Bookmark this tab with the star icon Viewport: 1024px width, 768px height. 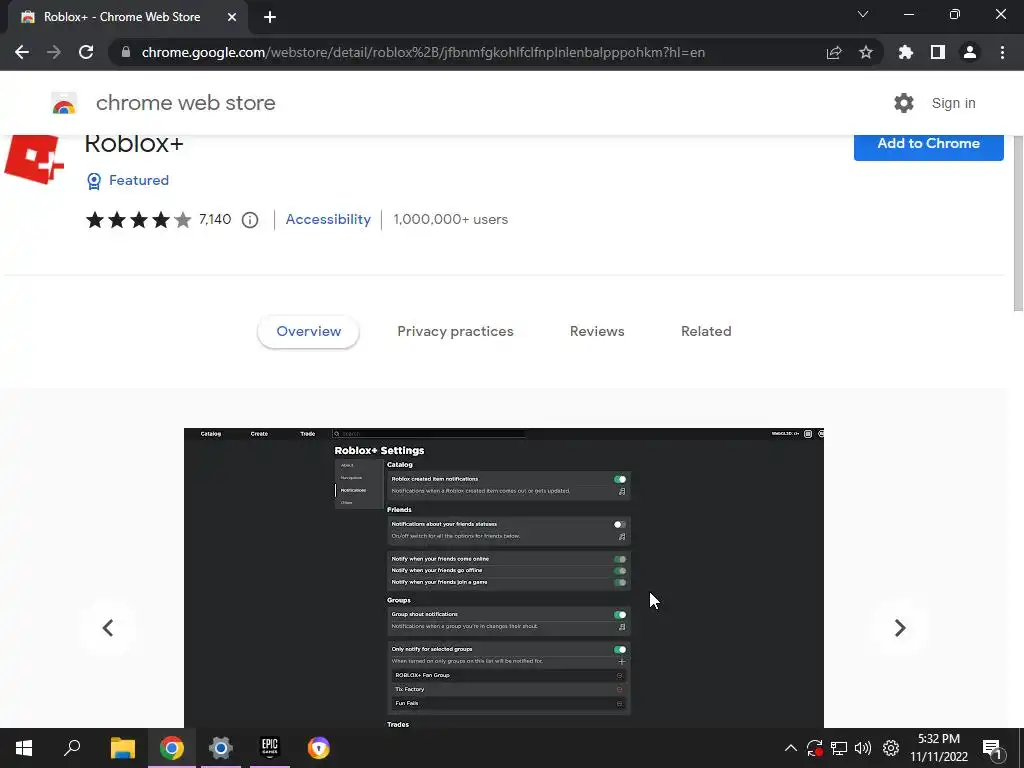(866, 52)
